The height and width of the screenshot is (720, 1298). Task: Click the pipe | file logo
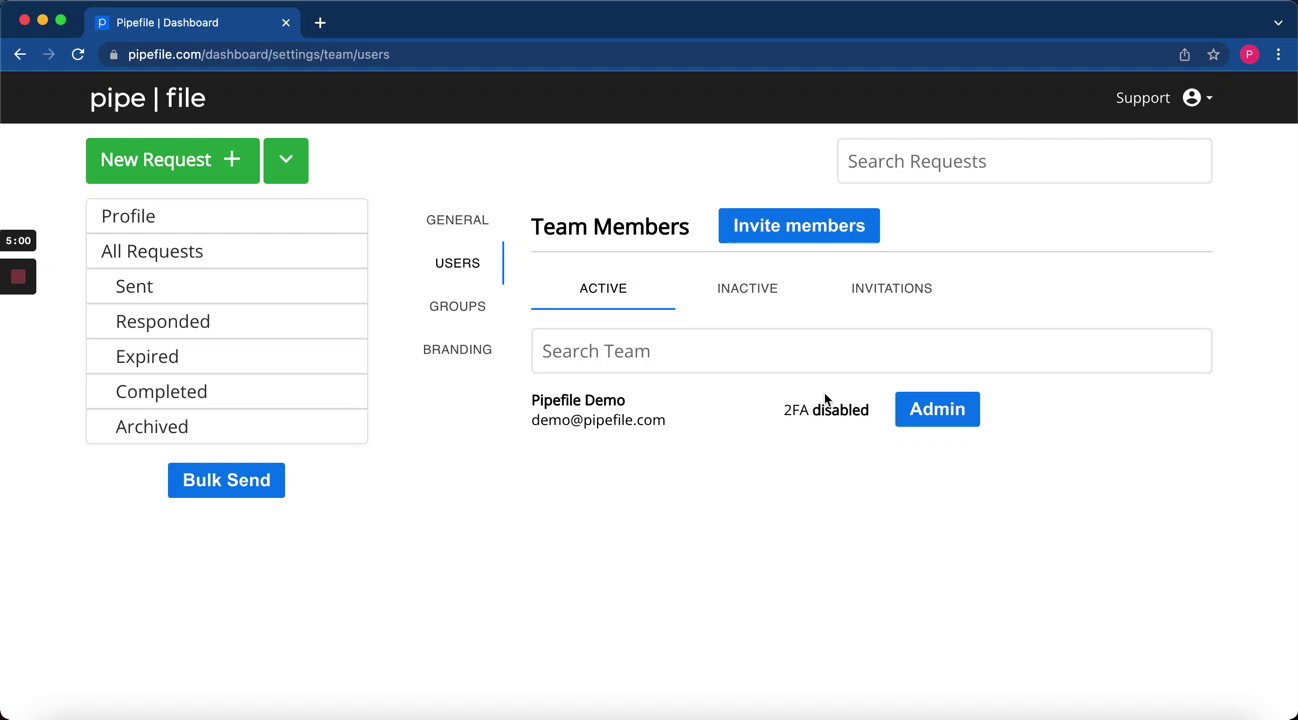(148, 98)
